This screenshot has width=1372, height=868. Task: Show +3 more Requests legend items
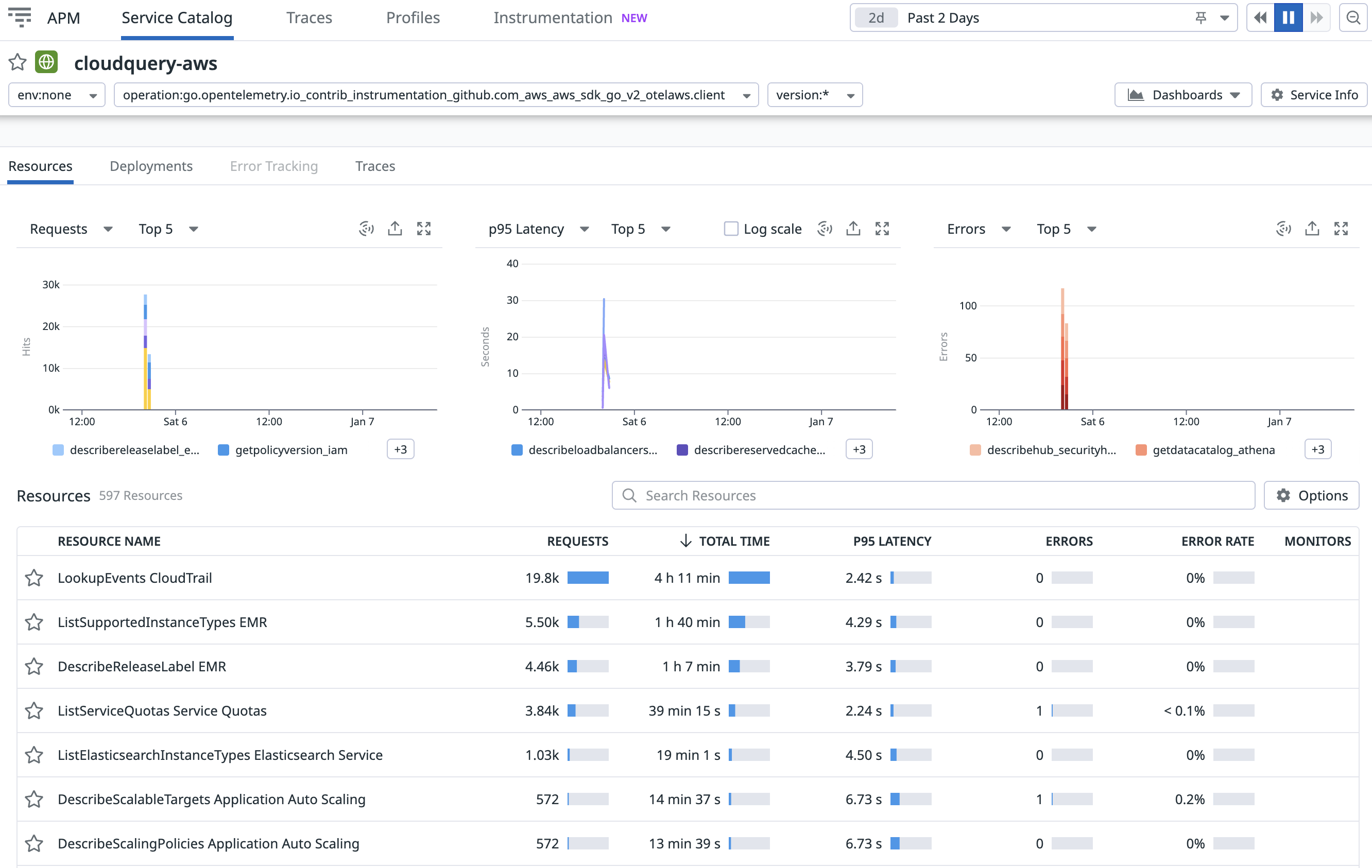(x=401, y=449)
